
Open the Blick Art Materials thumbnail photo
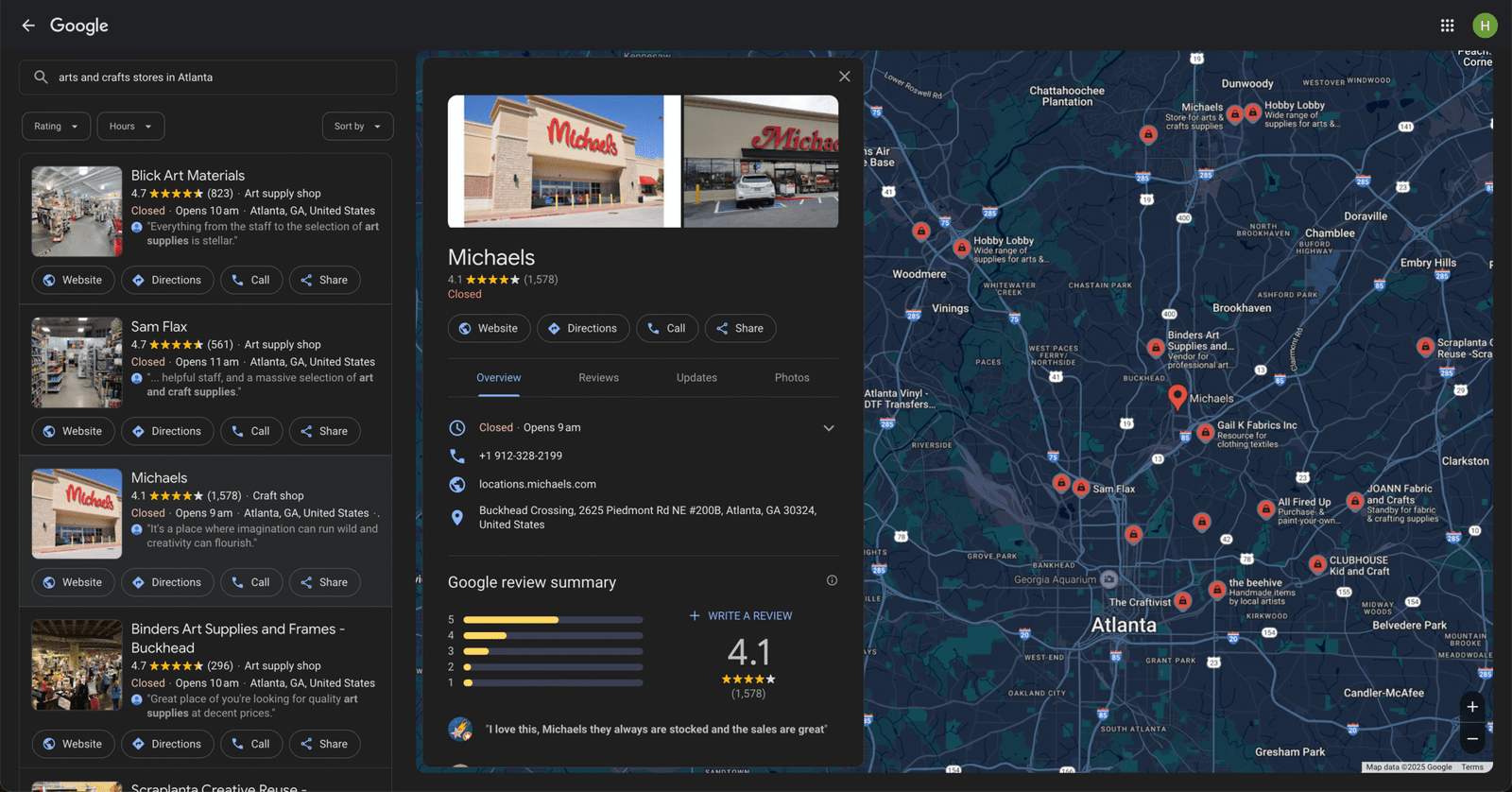coord(77,212)
